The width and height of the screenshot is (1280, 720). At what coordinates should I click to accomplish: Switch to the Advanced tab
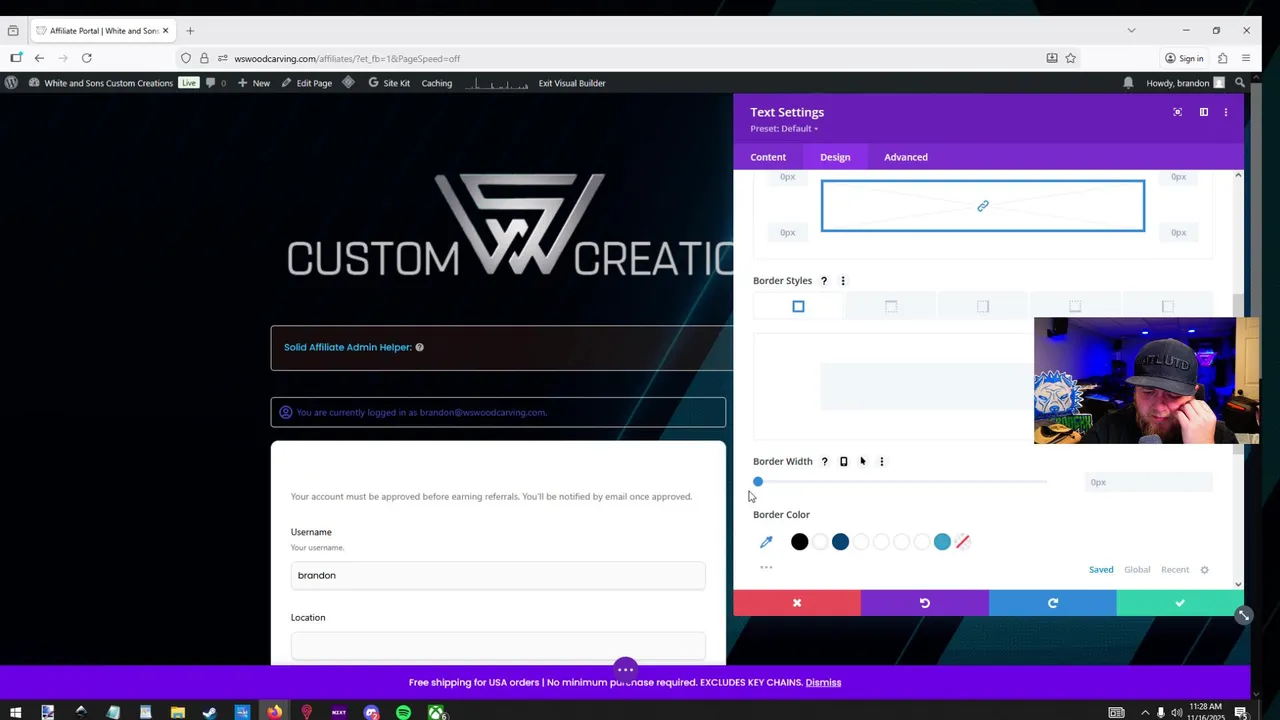[x=906, y=157]
